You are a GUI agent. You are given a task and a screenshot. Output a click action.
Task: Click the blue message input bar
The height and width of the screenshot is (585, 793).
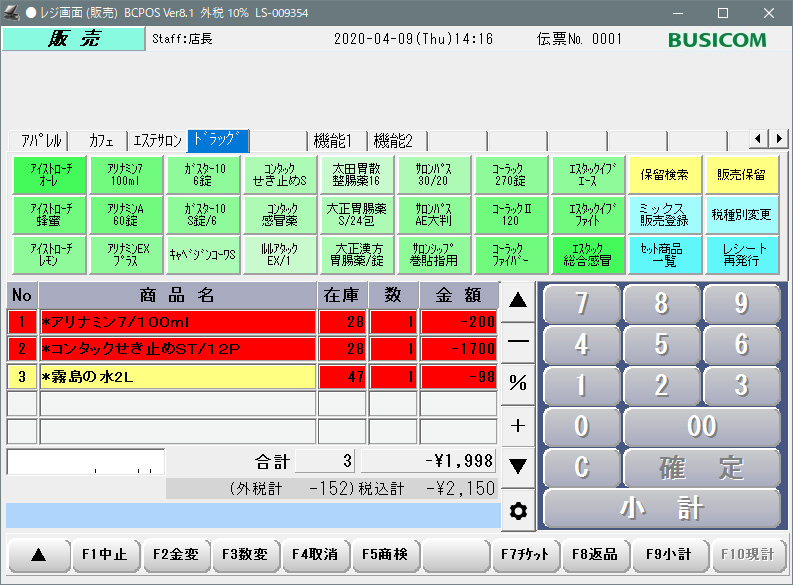coord(252,515)
